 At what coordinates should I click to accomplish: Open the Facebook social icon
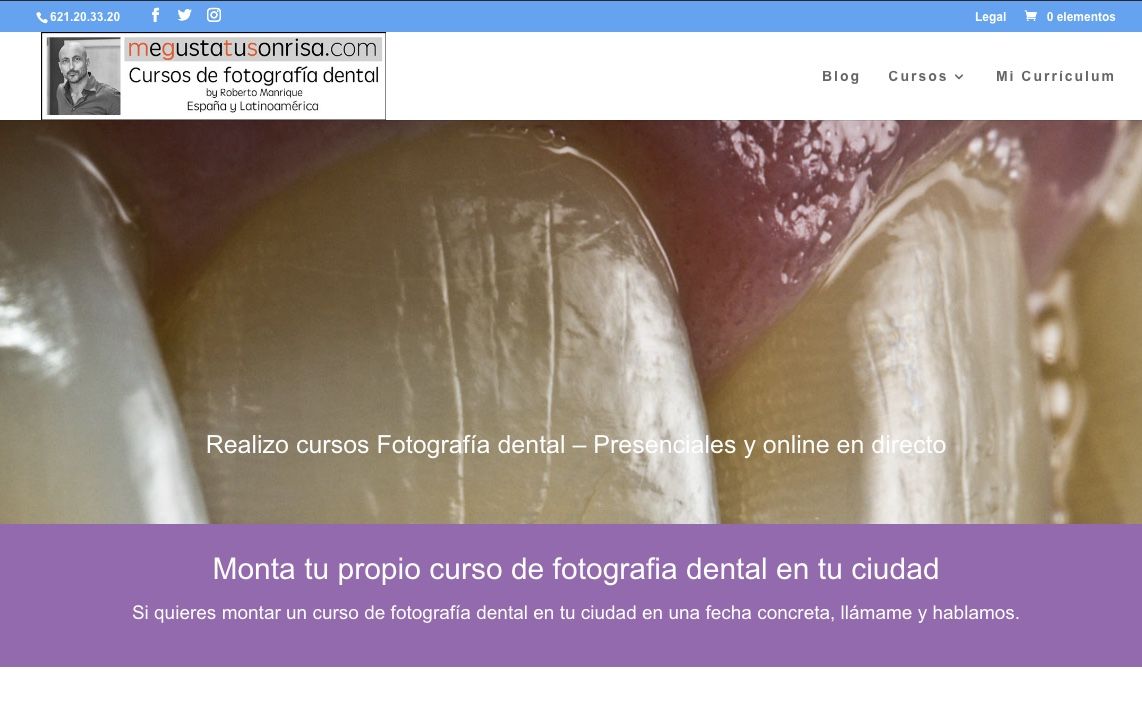click(x=155, y=15)
